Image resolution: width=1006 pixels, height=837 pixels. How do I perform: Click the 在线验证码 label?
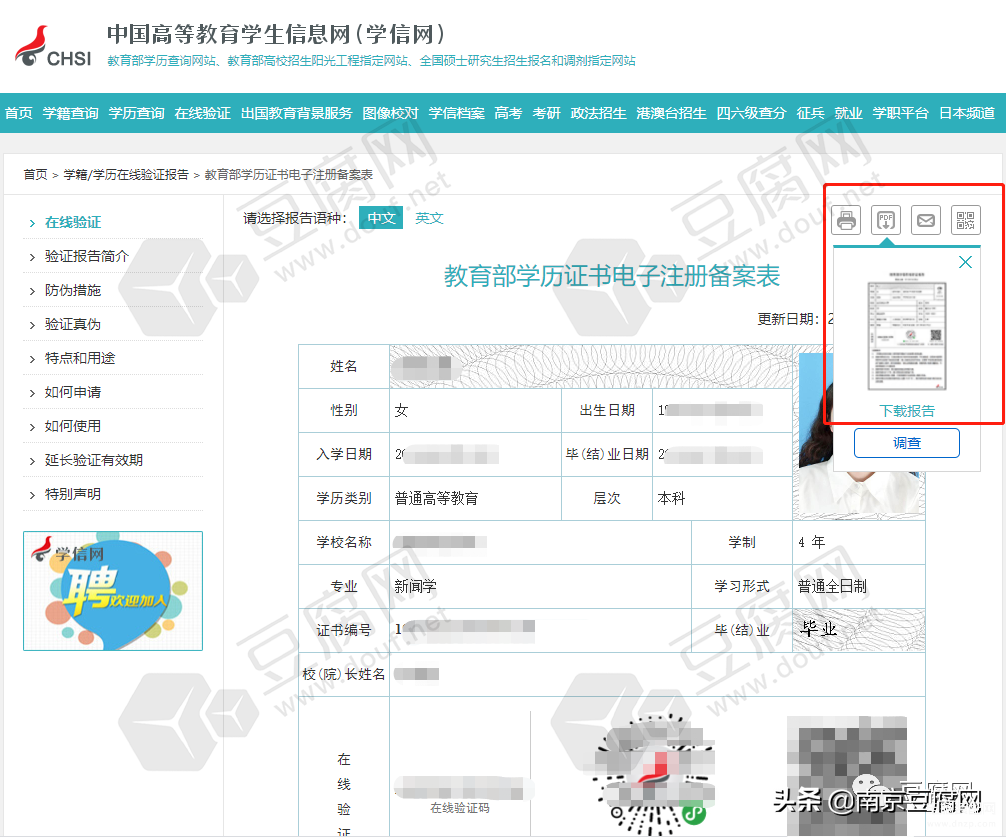tap(460, 808)
